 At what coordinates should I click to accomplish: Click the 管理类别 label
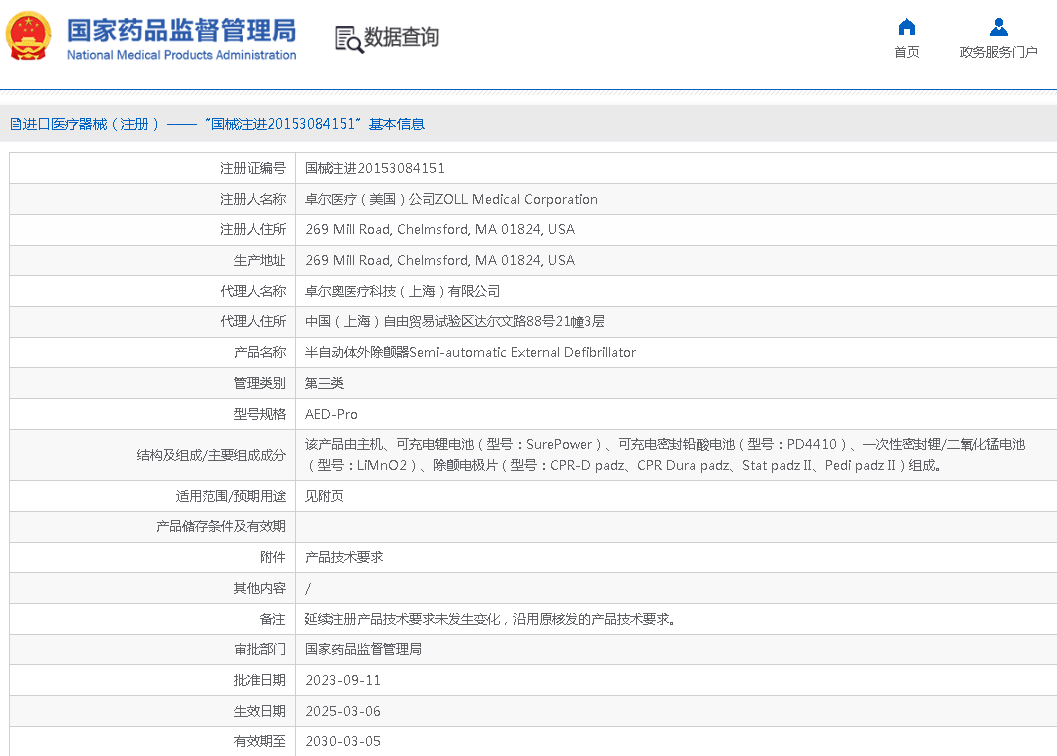click(x=260, y=383)
